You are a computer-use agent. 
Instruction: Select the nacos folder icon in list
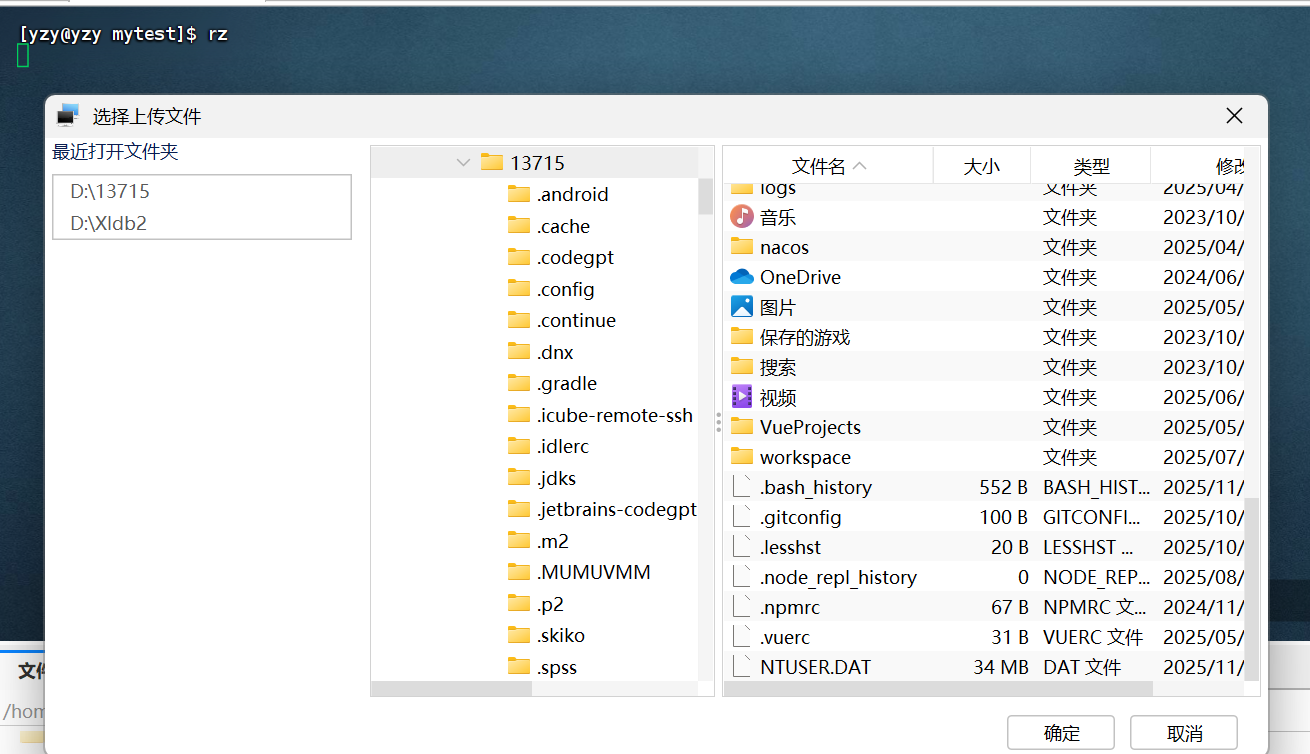pos(741,246)
